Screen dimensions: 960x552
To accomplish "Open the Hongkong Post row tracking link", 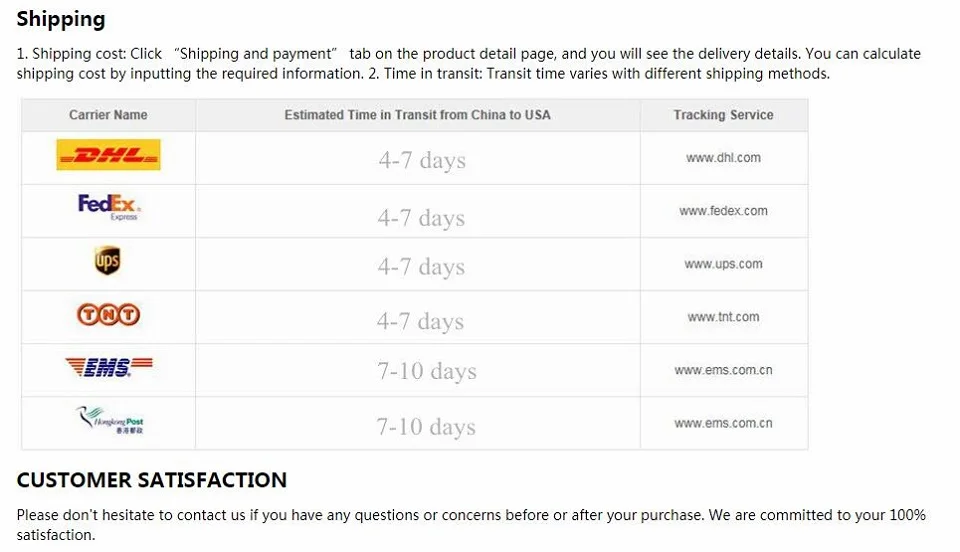I will pos(723,423).
